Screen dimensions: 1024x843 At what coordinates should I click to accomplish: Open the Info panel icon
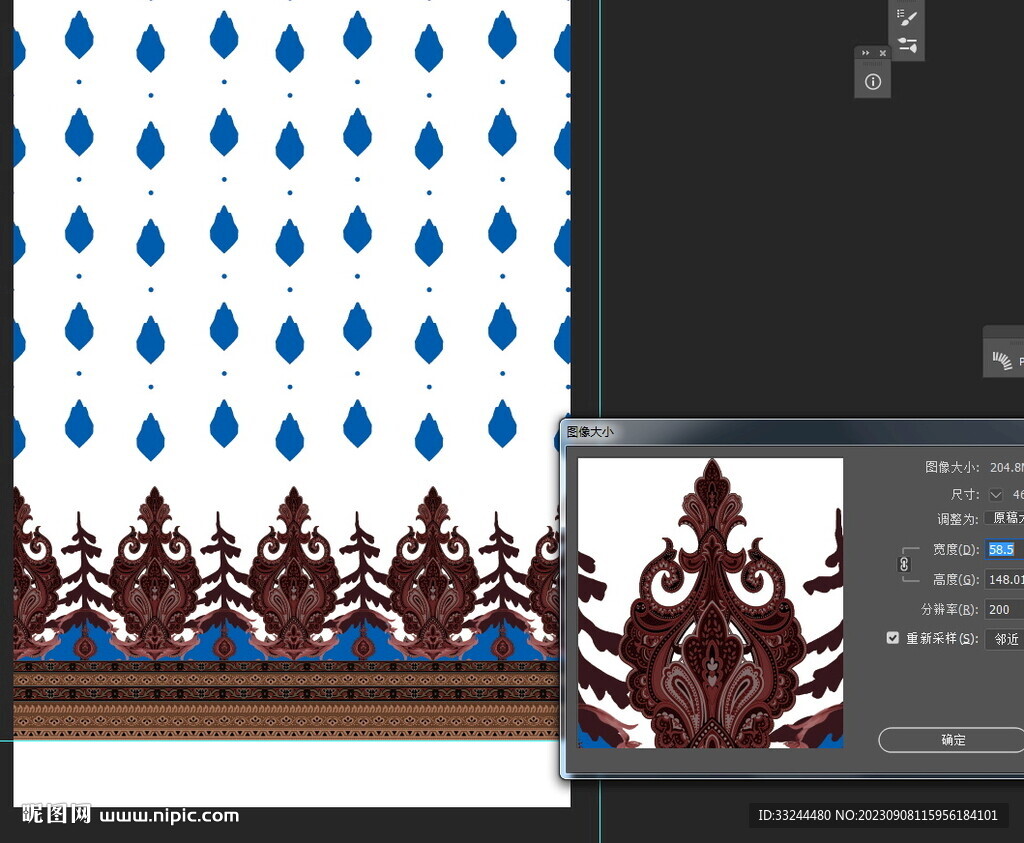[x=872, y=82]
